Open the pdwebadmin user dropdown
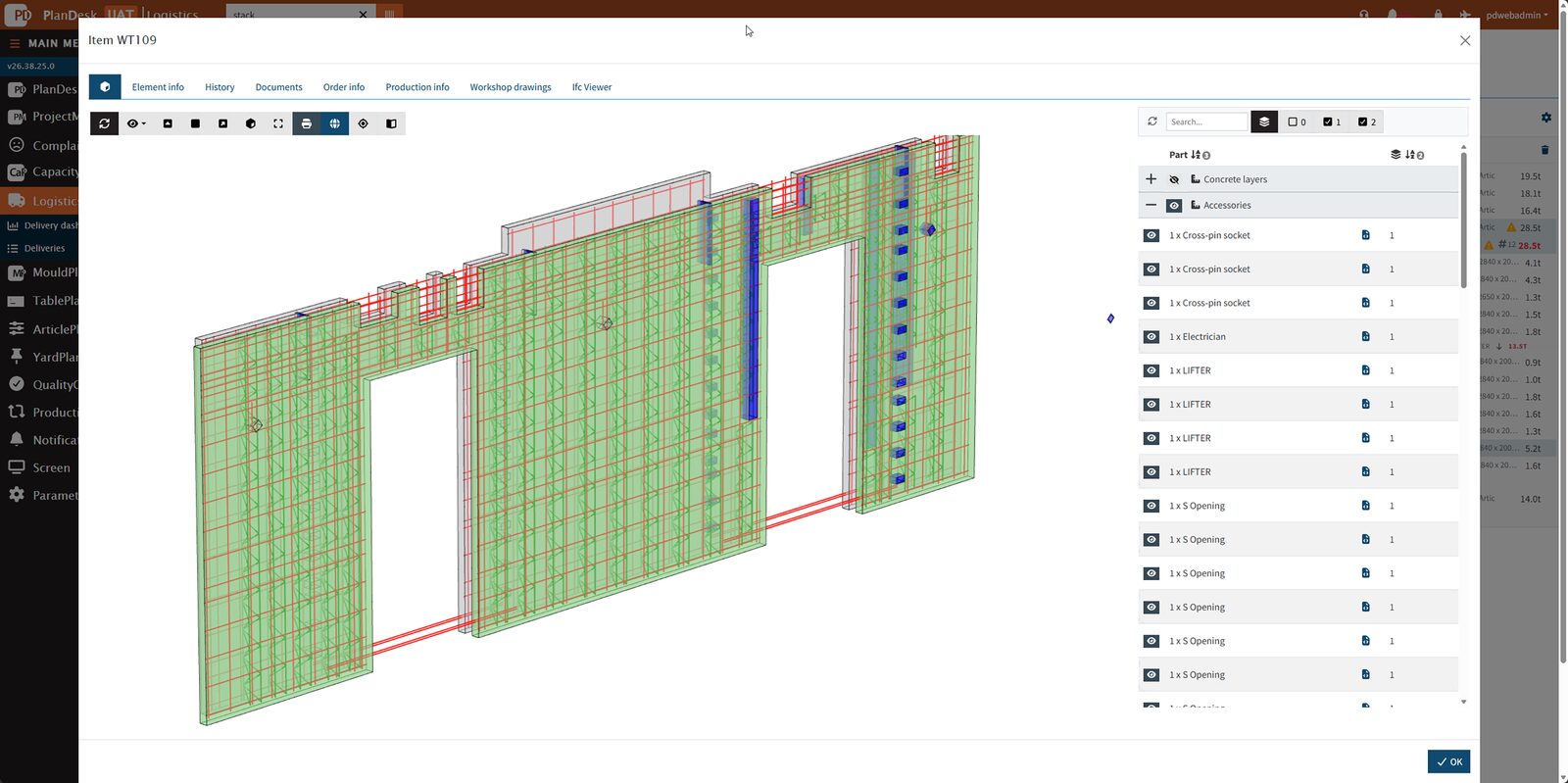1568x783 pixels. (1517, 15)
